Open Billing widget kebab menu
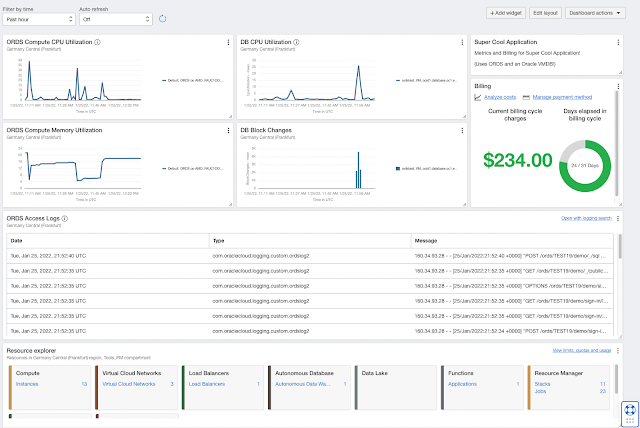This screenshot has width=640, height=428. pos(618,86)
